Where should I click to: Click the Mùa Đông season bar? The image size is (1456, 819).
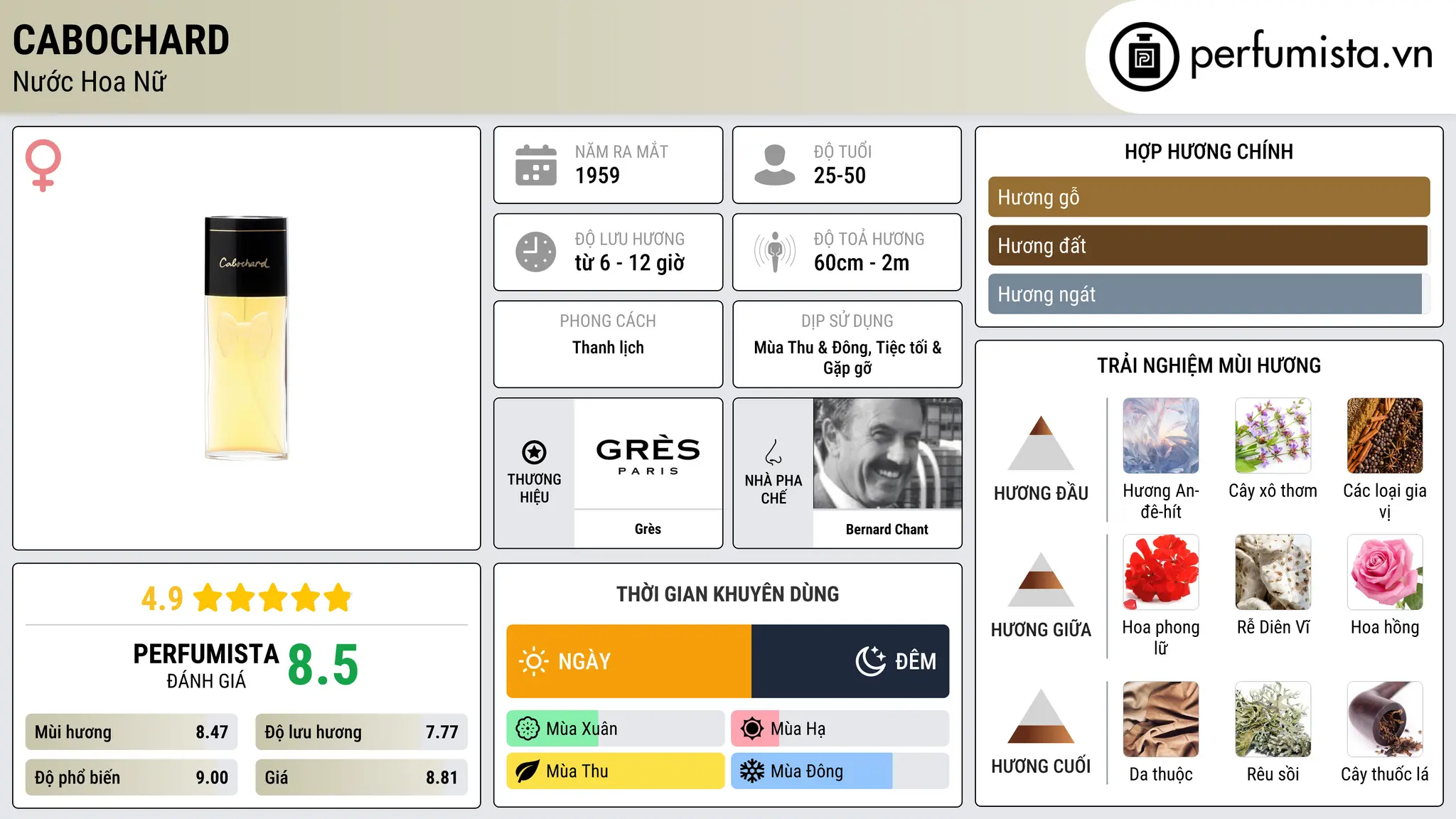point(840,771)
